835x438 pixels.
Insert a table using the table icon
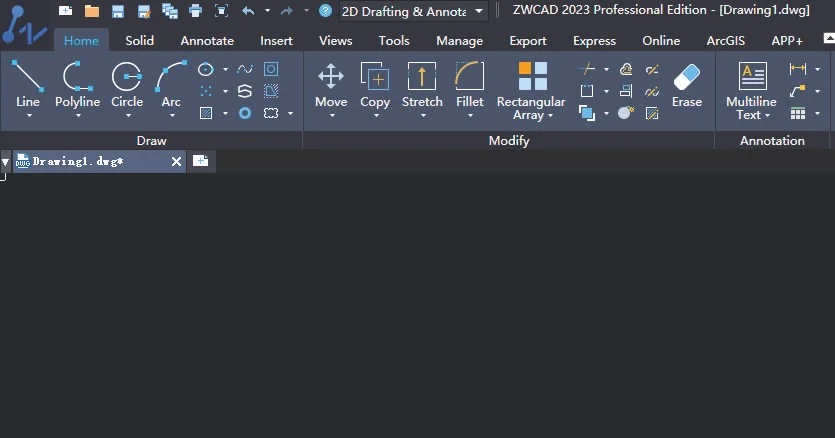pos(797,113)
